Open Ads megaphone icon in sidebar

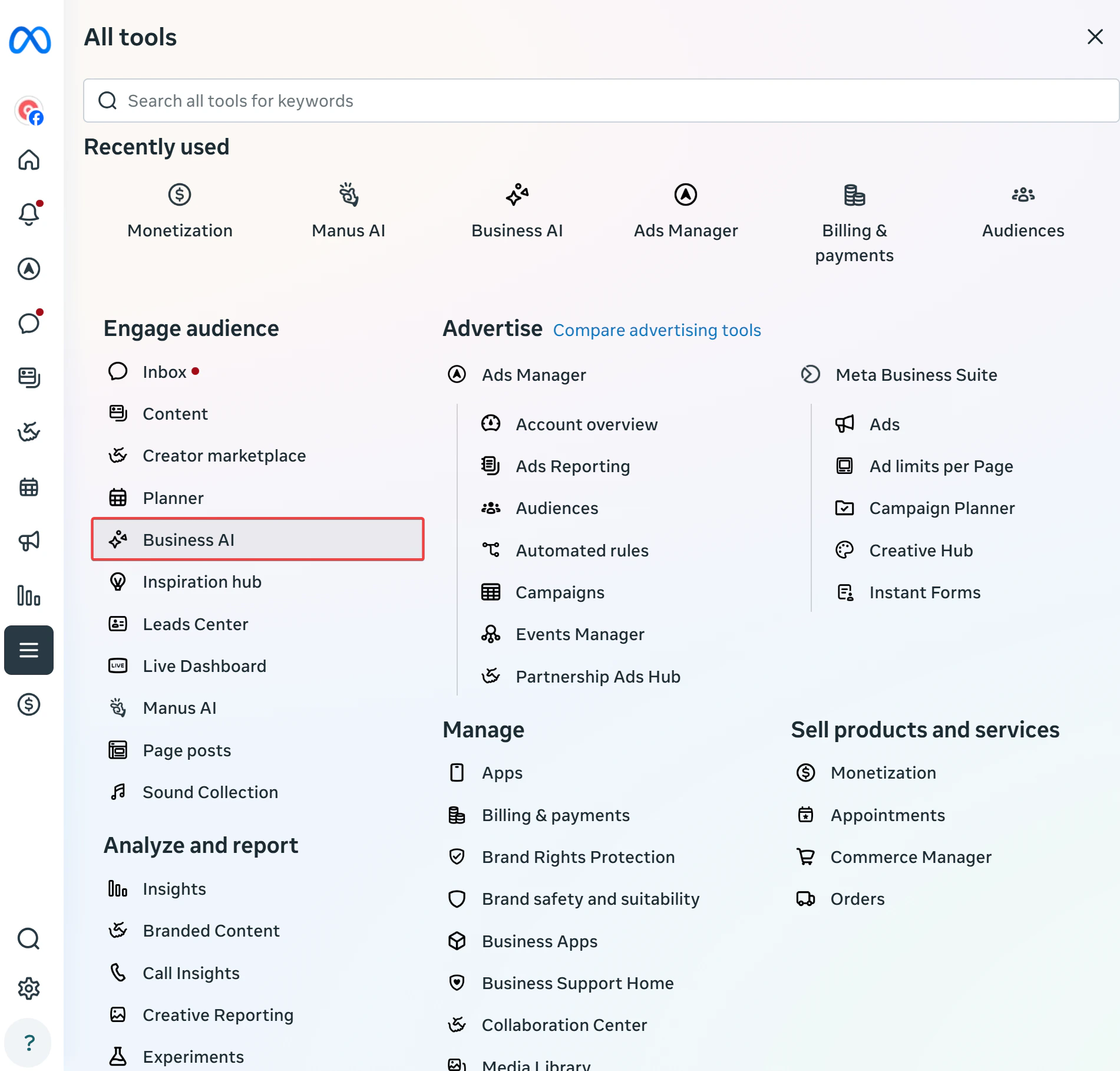pos(29,541)
